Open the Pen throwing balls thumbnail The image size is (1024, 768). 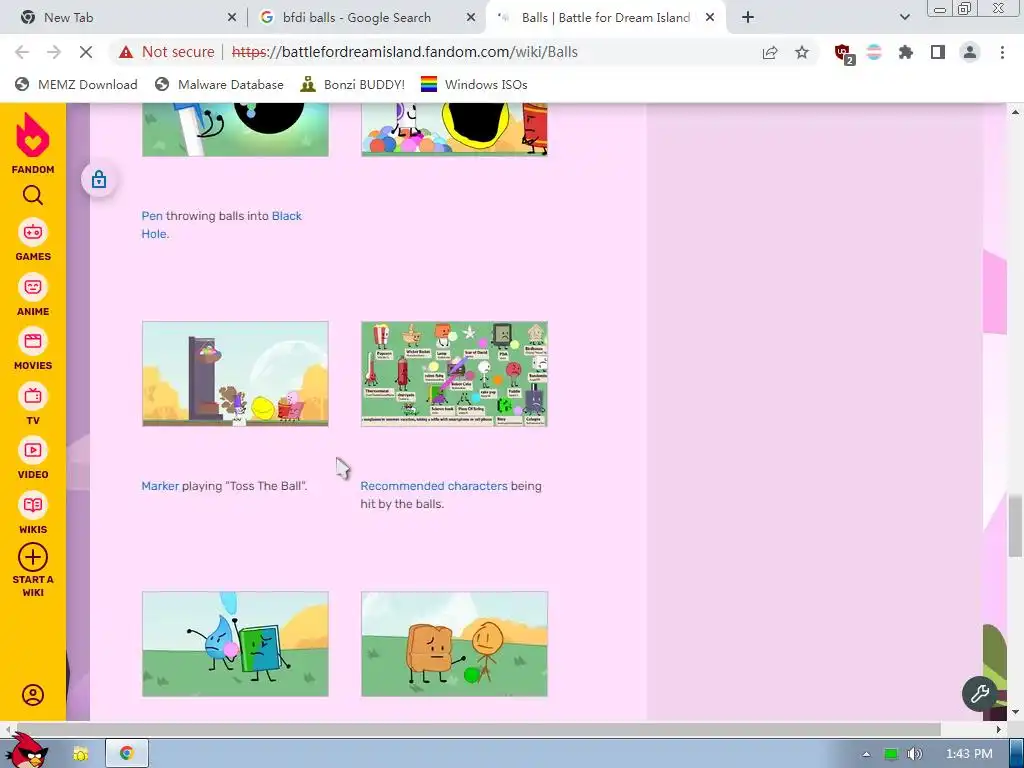pos(235,129)
